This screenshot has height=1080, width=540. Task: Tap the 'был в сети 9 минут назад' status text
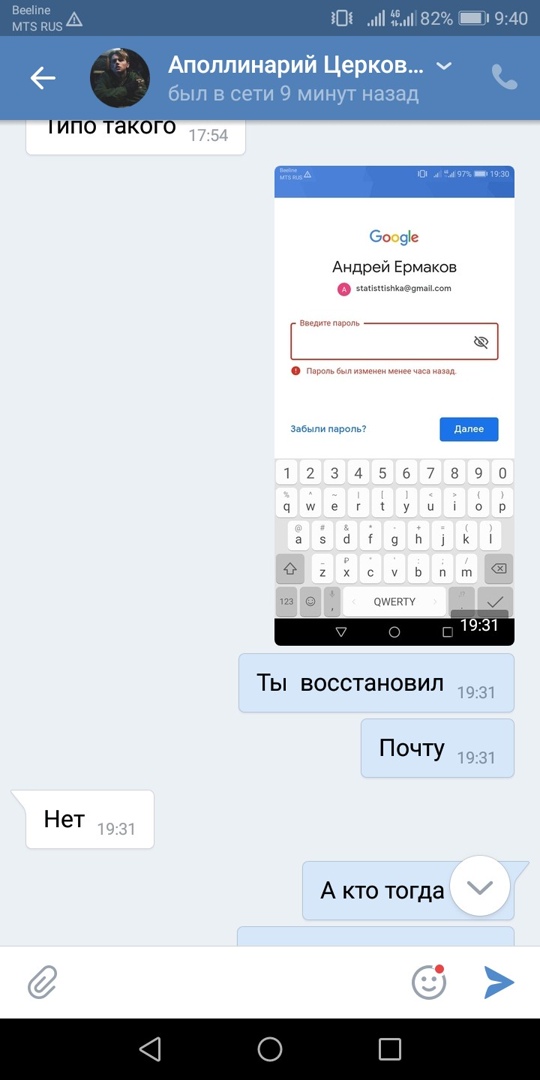(x=293, y=94)
